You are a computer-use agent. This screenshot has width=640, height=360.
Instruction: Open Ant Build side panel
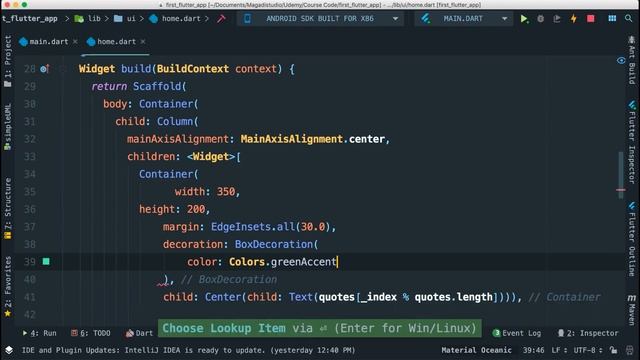(632, 60)
